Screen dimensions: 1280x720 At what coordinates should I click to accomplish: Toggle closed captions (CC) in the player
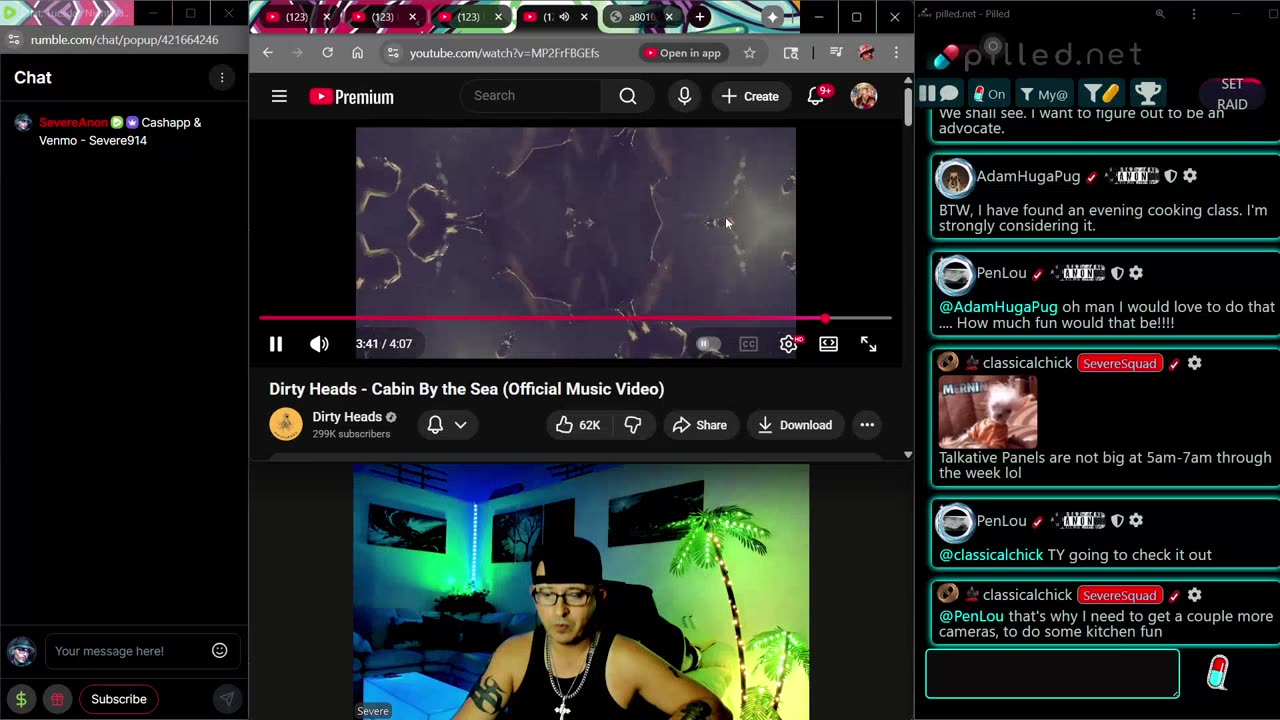pyautogui.click(x=748, y=344)
